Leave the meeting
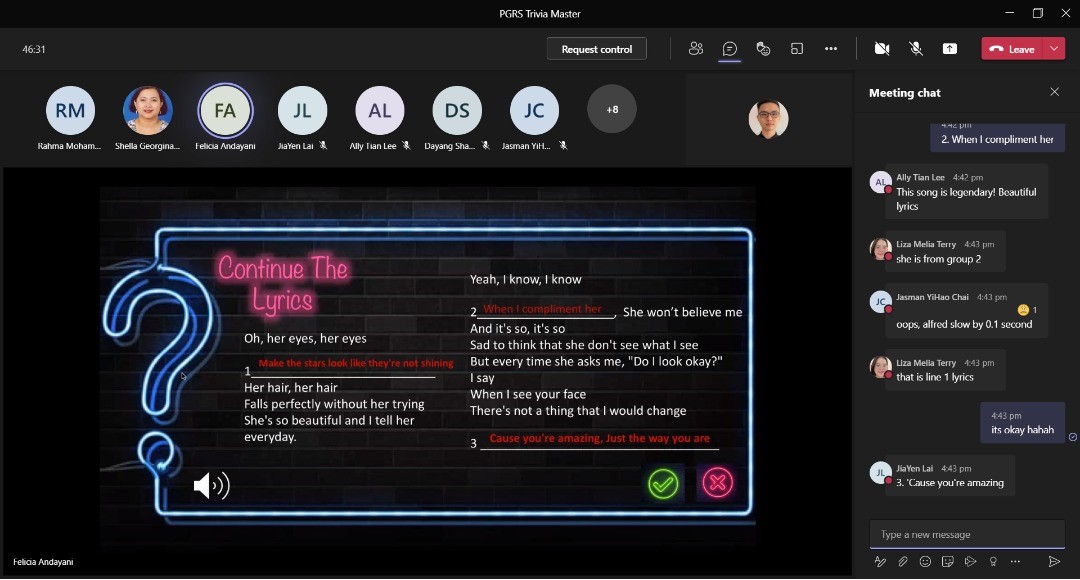 coord(1012,49)
